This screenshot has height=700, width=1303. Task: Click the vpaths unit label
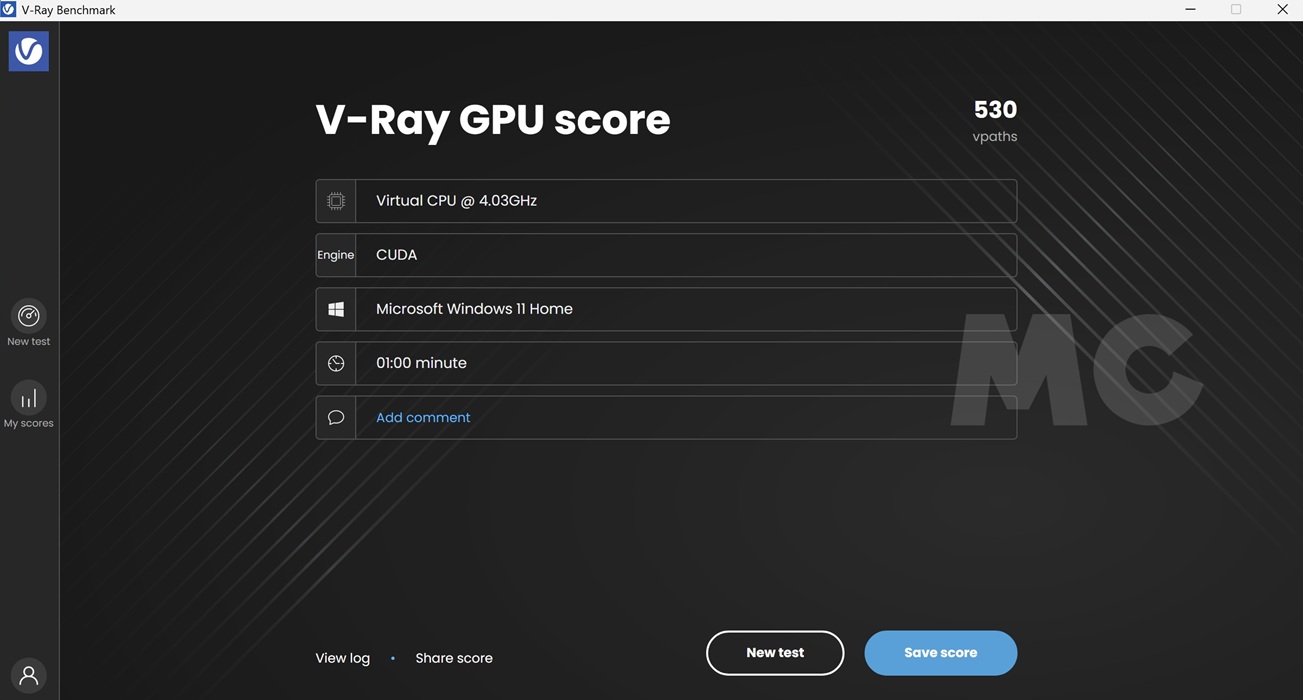(995, 137)
